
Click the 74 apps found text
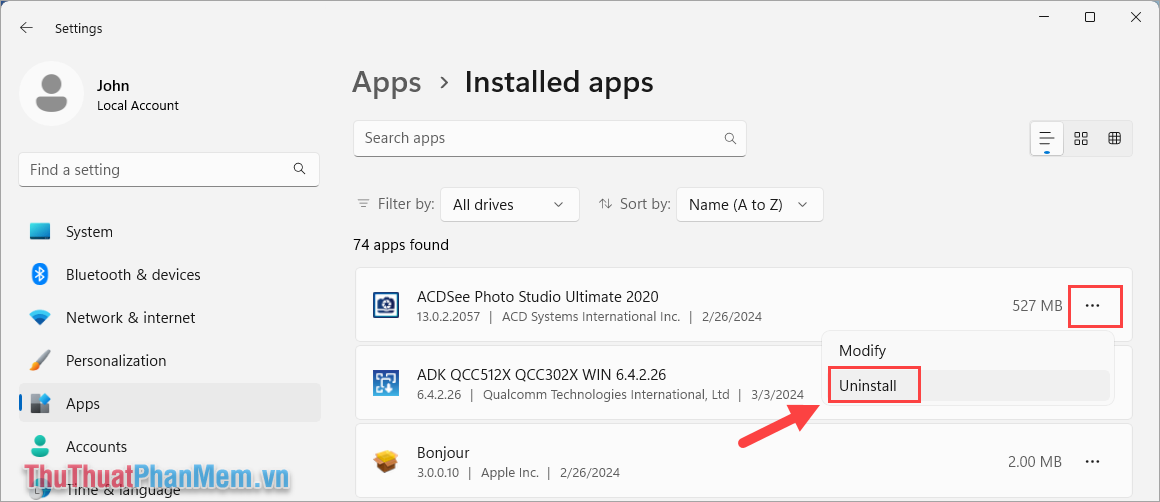coord(401,245)
